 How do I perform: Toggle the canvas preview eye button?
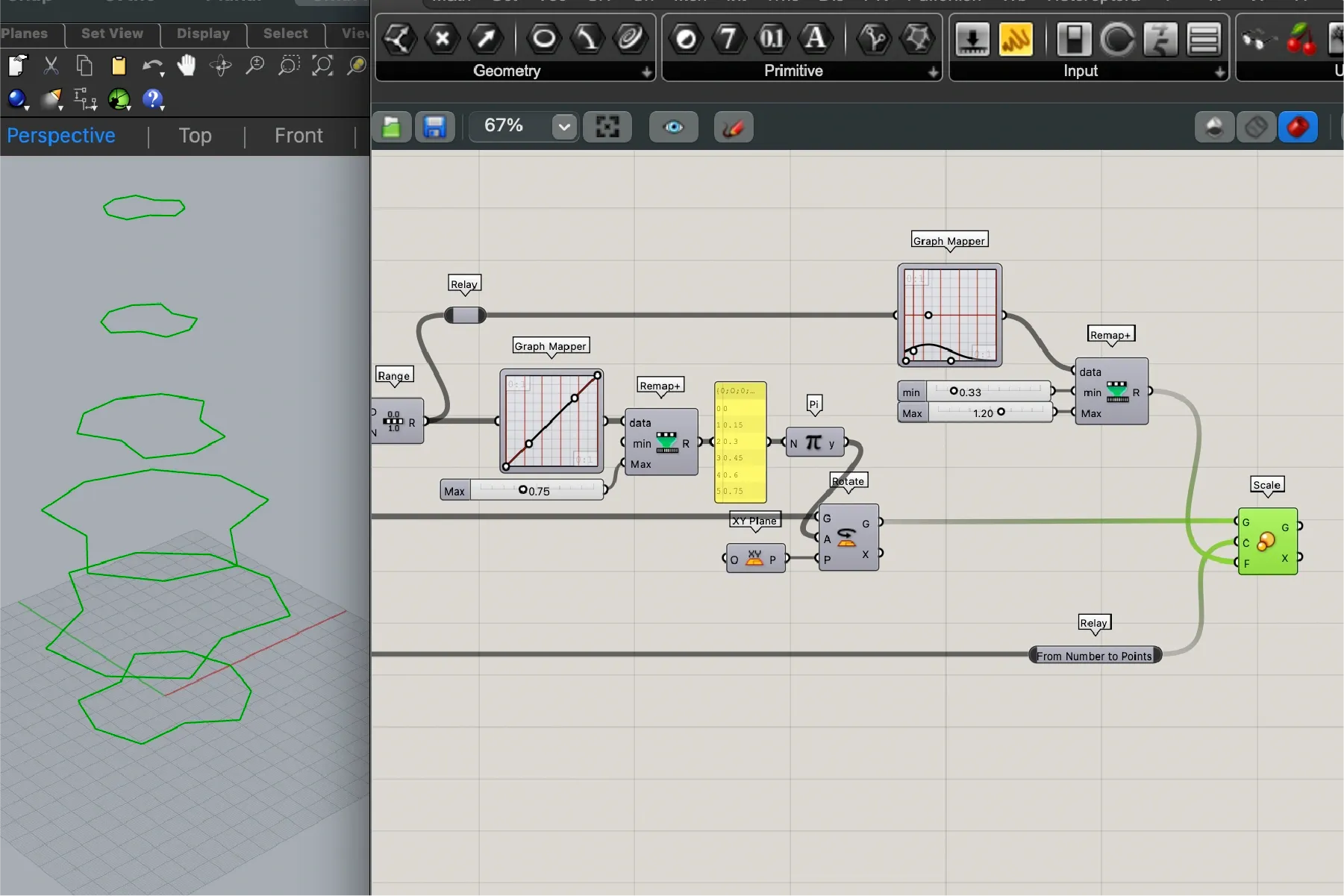coord(673,127)
